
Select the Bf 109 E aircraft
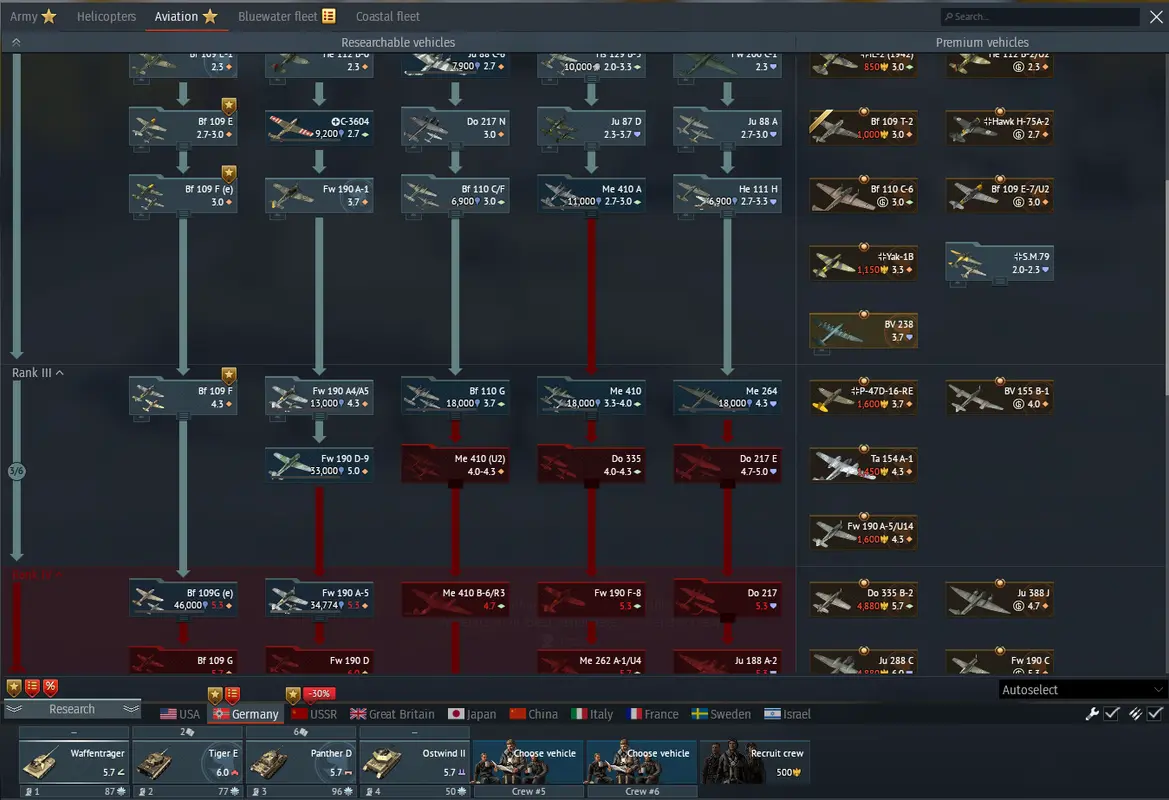[183, 127]
